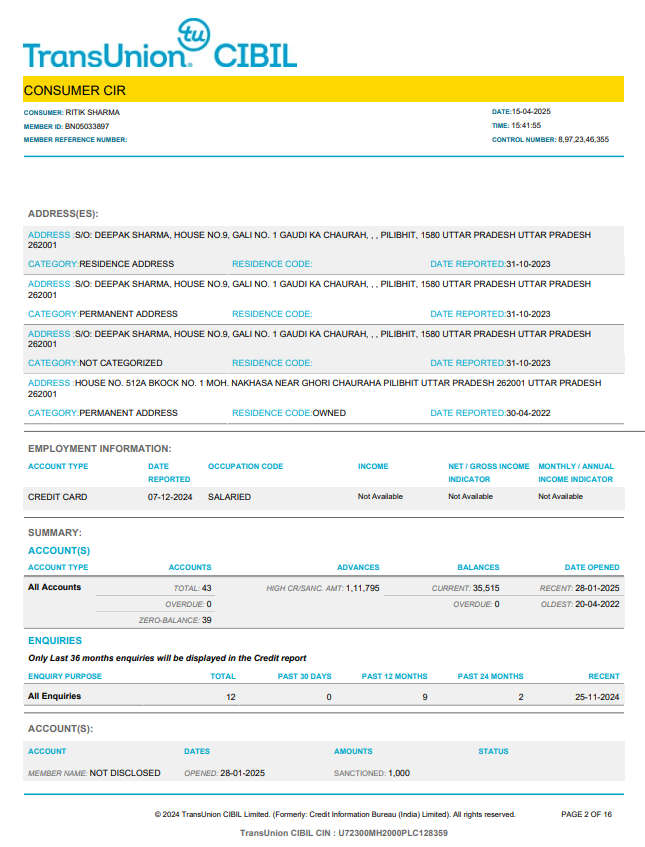Click the RESIDENCE ADDRESS category value
The height and width of the screenshot is (847, 645).
click(126, 264)
